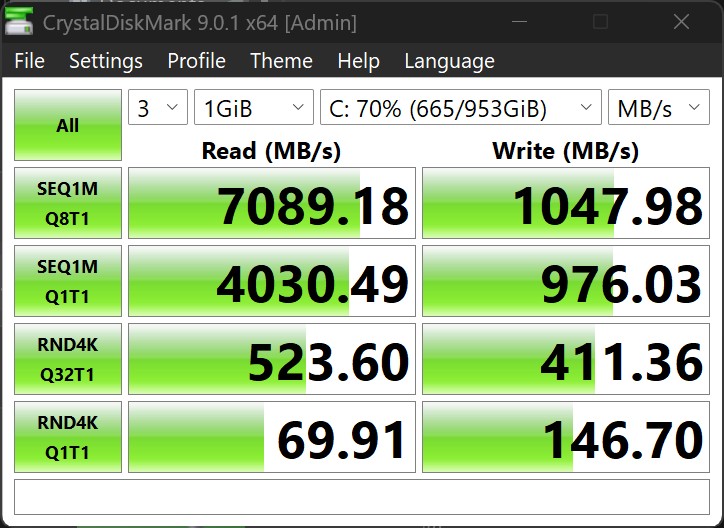Launch the RND4K Q32T1 benchmark
Screen dimensions: 724x528
coord(68,359)
